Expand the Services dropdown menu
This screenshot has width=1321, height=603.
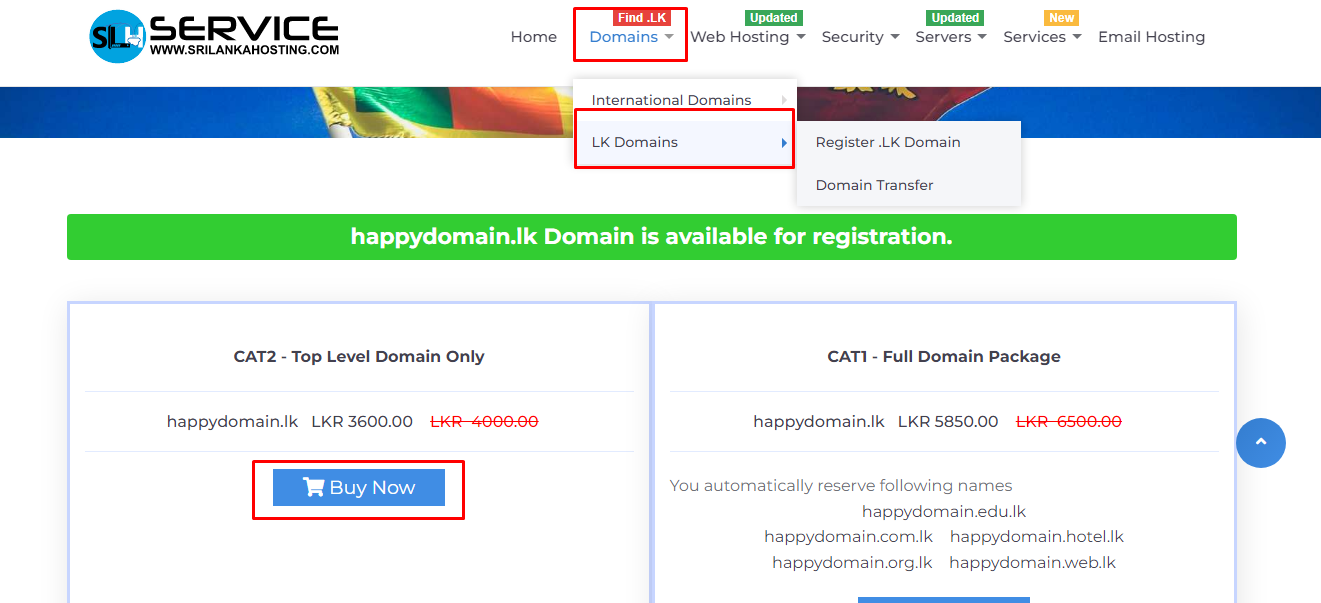coord(1042,37)
